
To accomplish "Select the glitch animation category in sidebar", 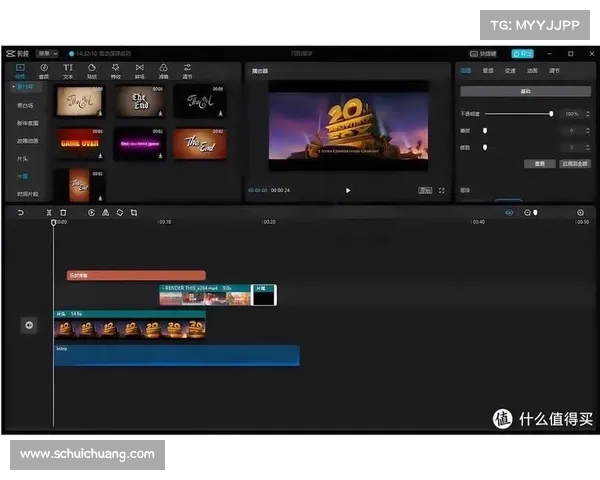I will coord(28,141).
